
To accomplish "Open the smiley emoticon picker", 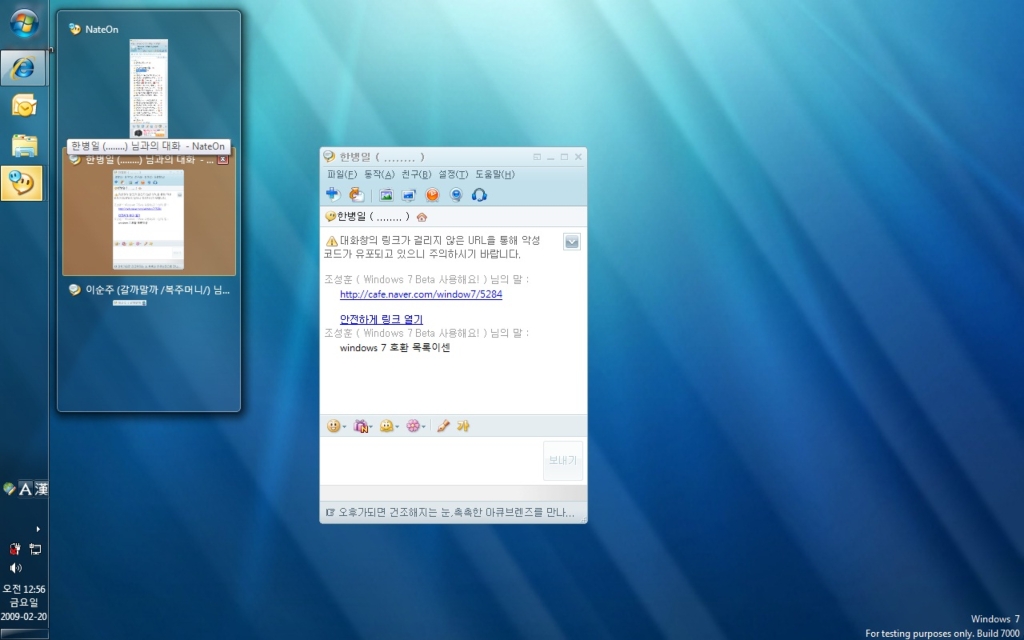I will [336, 426].
